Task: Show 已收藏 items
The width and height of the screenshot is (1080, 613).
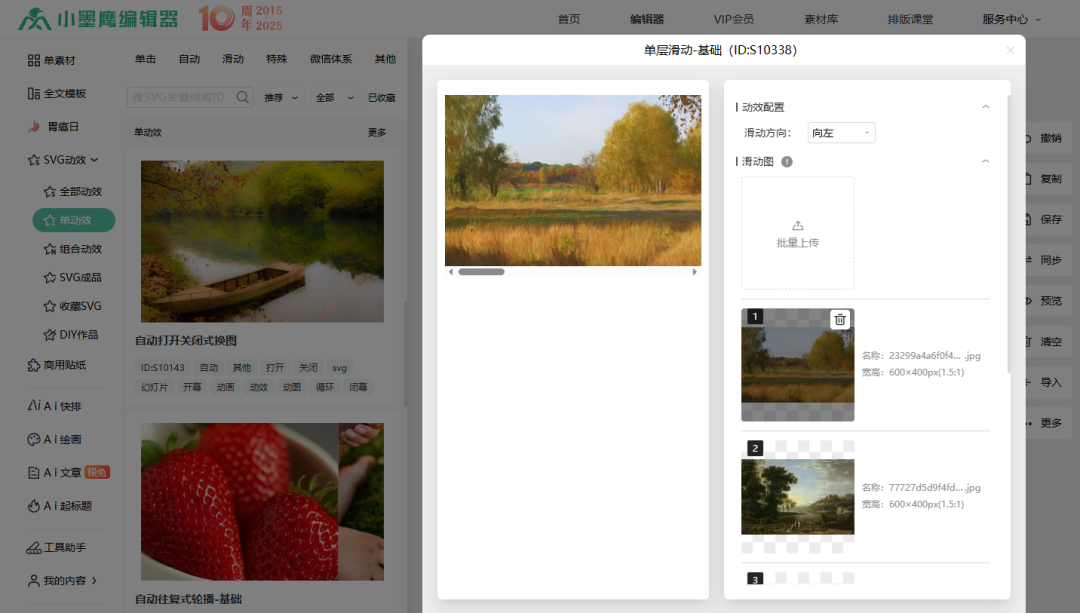Action: [x=382, y=98]
